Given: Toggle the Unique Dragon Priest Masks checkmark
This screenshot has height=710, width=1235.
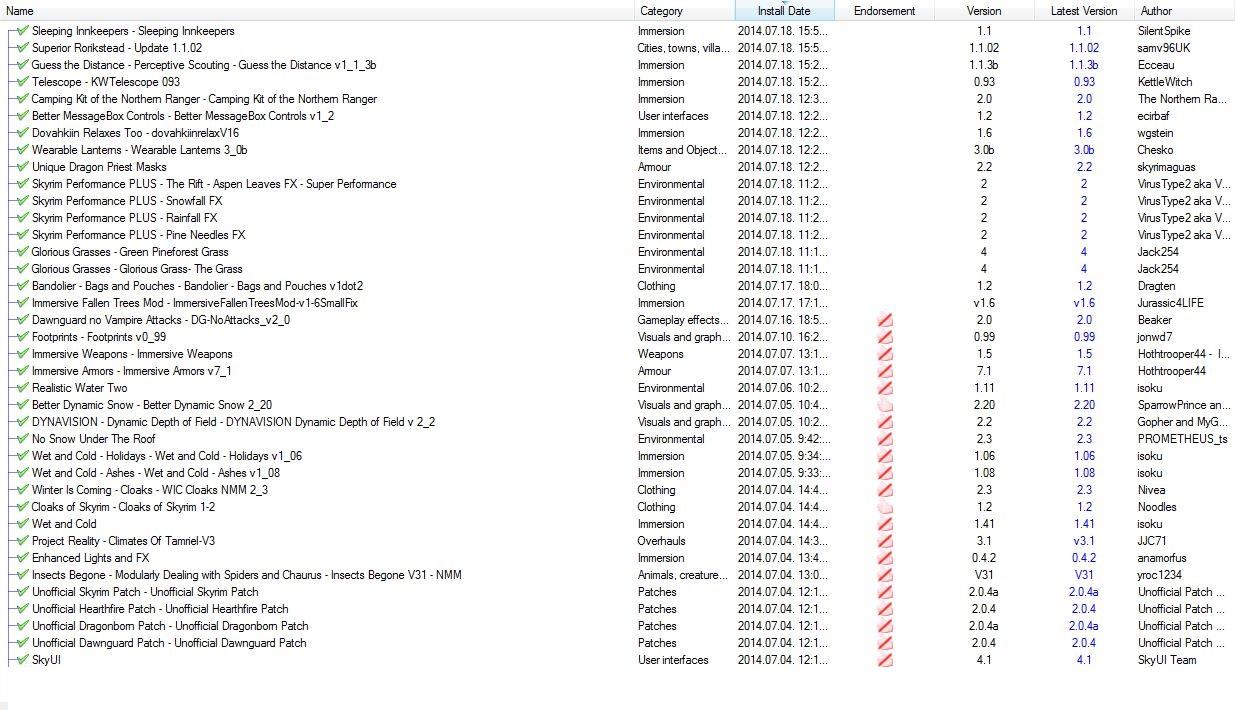Looking at the screenshot, I should point(23,167).
